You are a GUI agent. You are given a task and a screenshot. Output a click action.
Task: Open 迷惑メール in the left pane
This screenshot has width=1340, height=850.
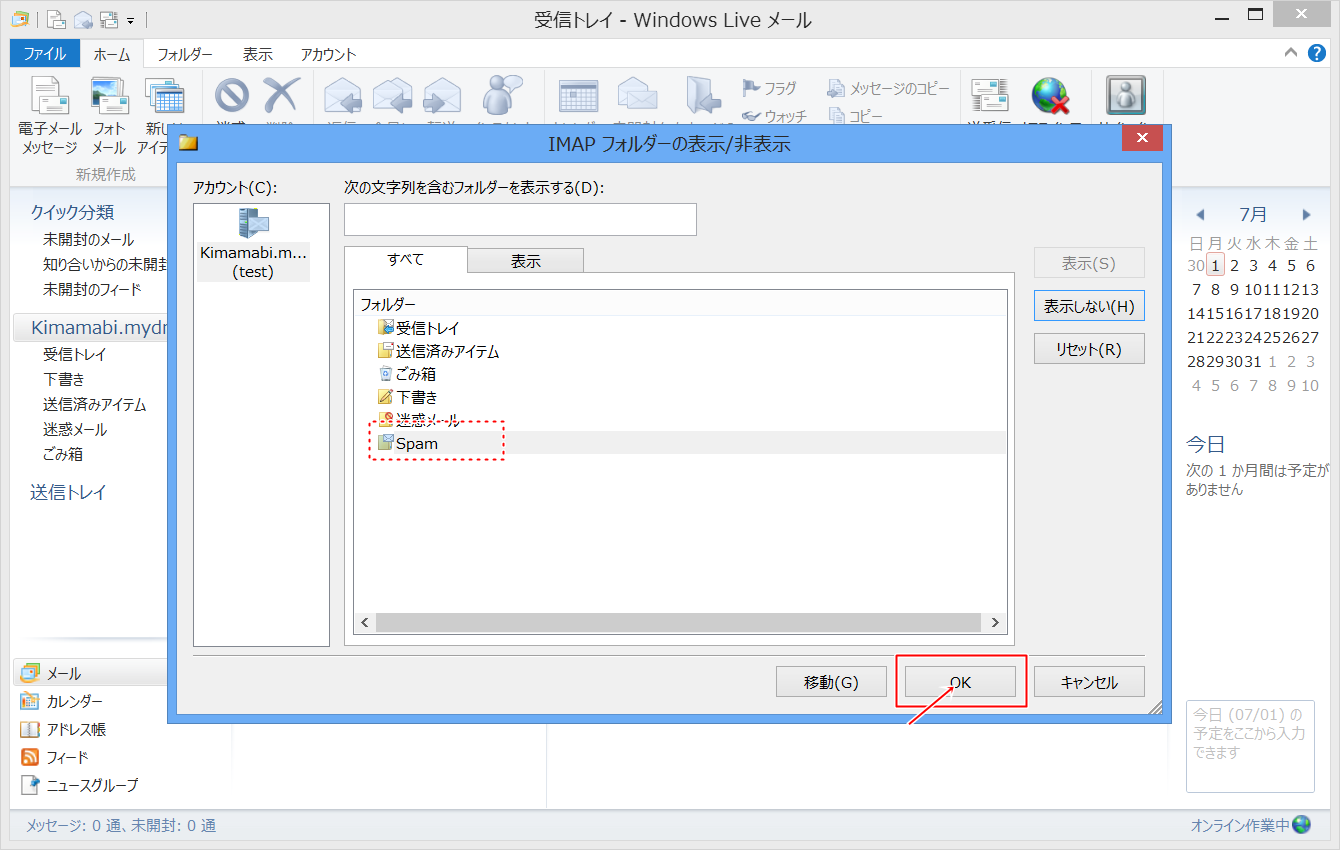[x=75, y=429]
